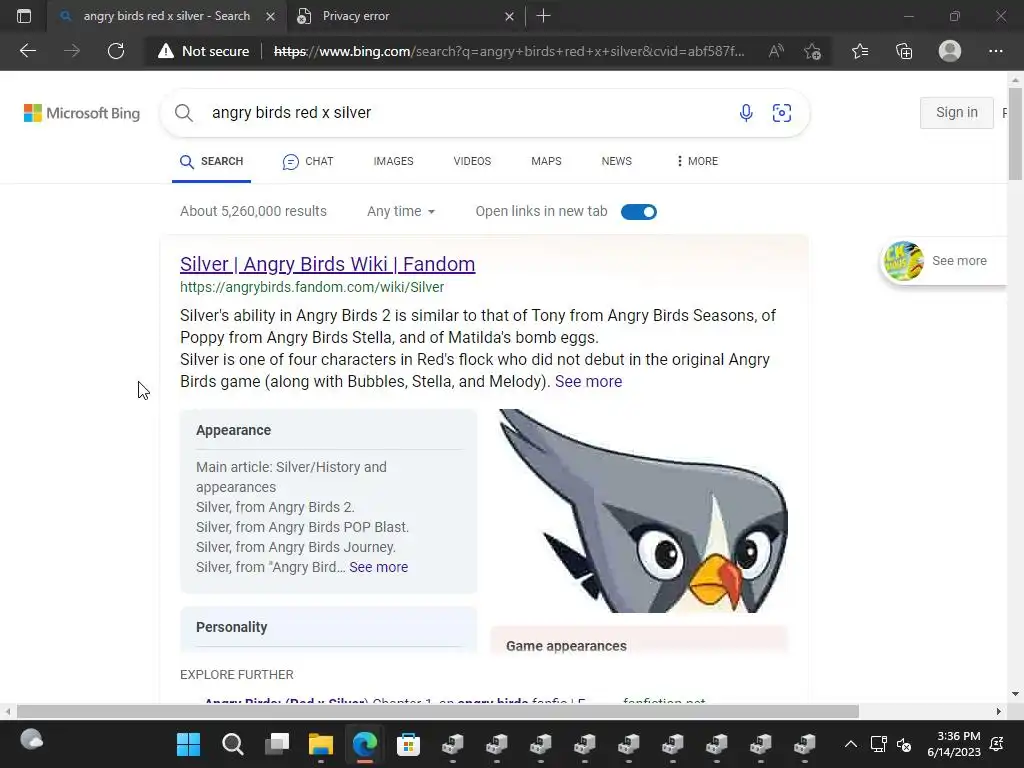Viewport: 1024px width, 768px height.
Task: Click the Personality card heading
Action: 232,627
